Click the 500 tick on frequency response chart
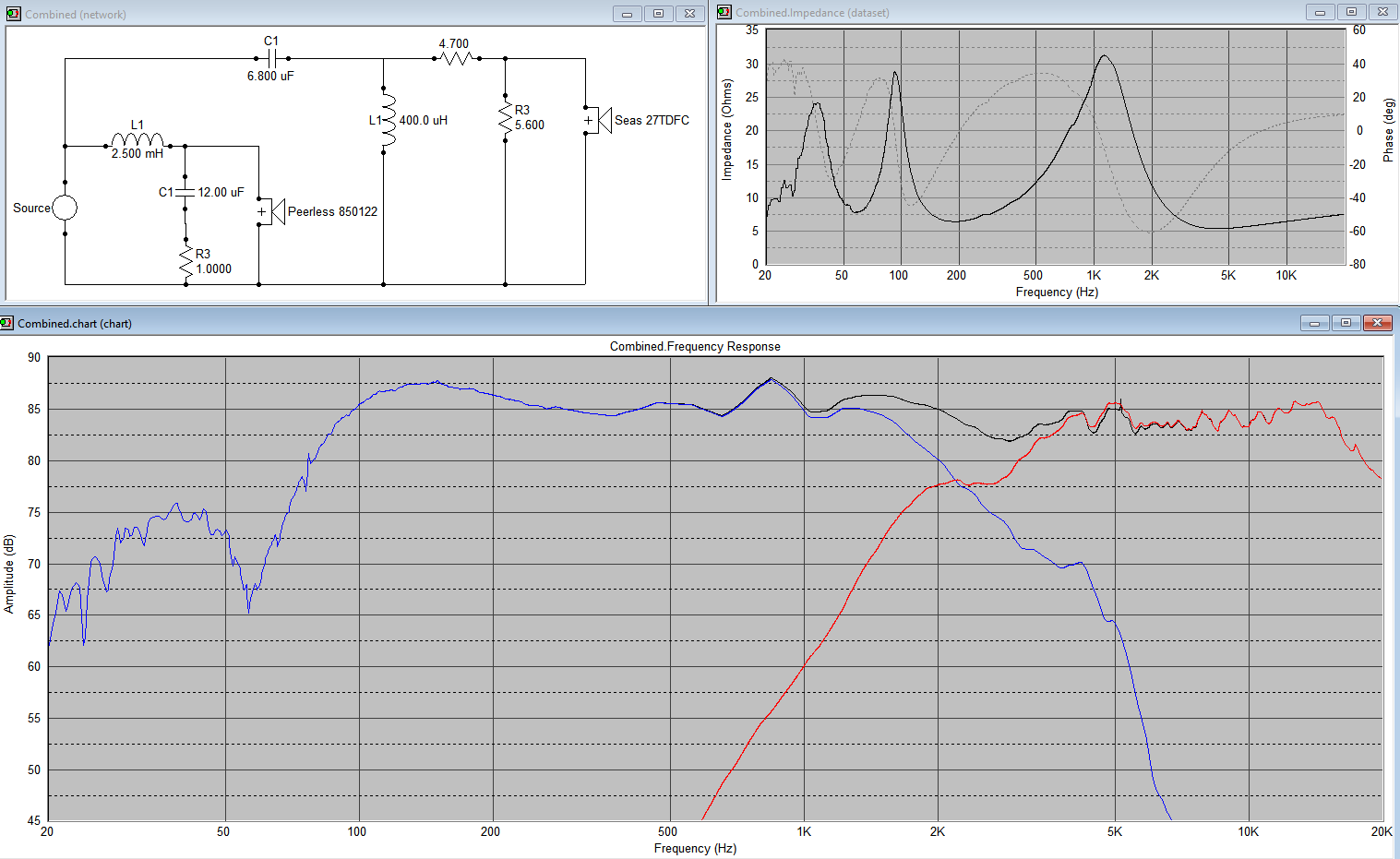 click(x=667, y=831)
